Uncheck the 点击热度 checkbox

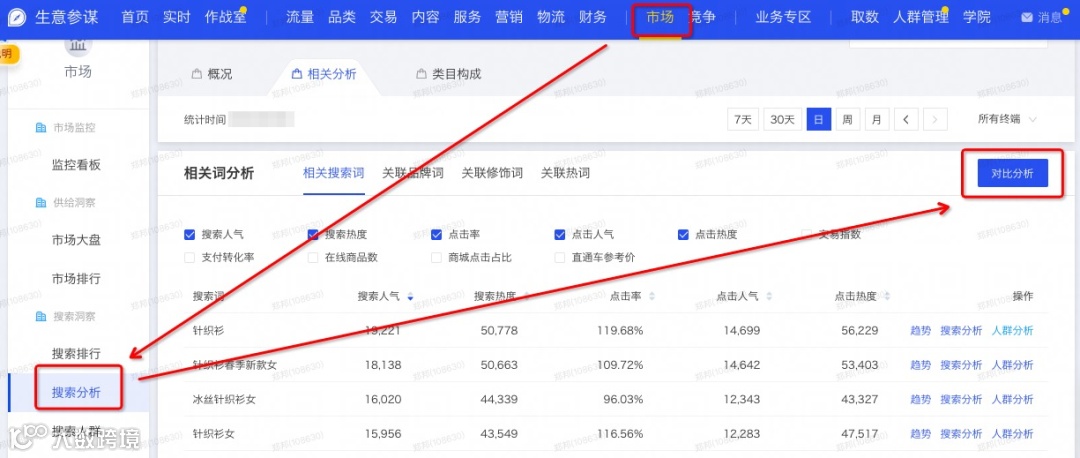click(x=683, y=234)
